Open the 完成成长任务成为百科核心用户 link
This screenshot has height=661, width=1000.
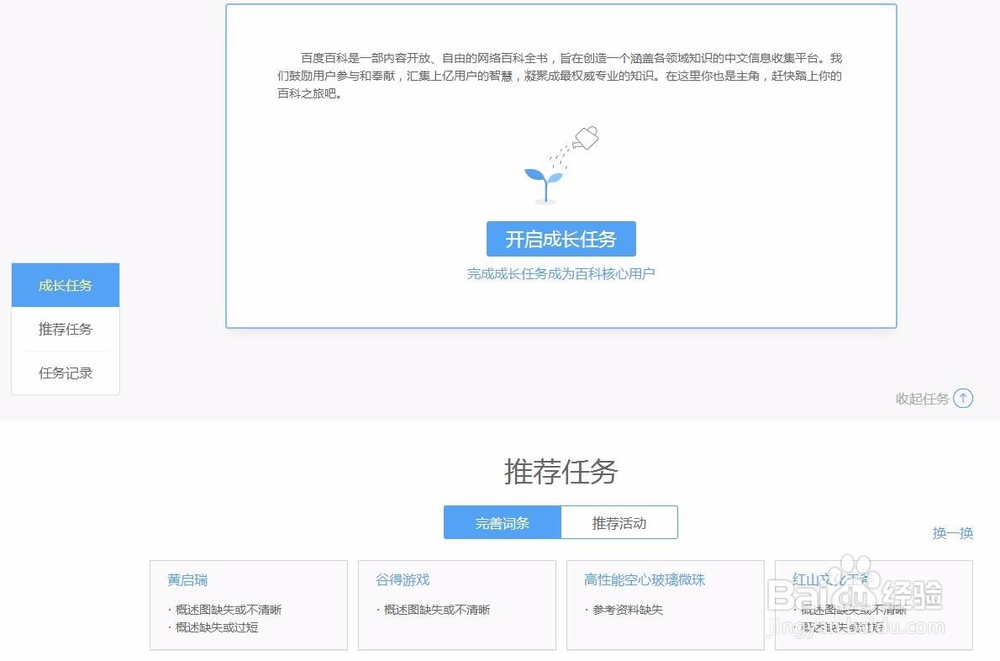pos(561,271)
